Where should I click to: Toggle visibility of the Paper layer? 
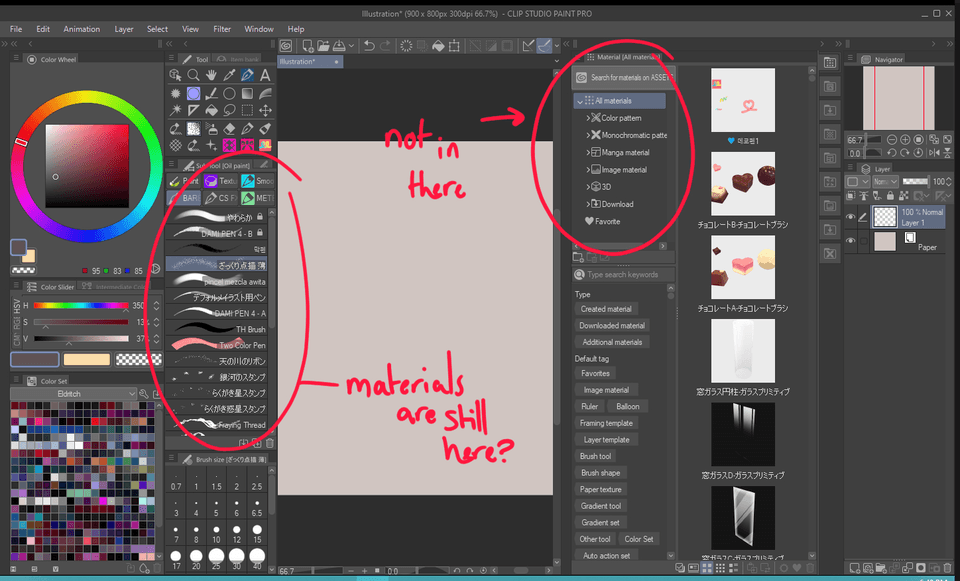coord(851,241)
